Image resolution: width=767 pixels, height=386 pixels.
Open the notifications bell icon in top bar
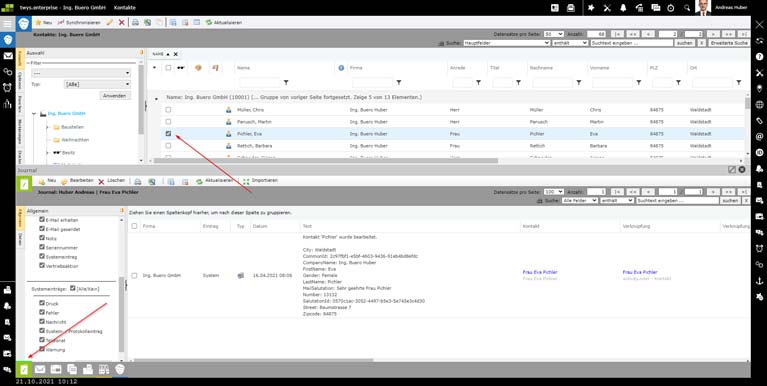pyautogui.click(x=623, y=8)
